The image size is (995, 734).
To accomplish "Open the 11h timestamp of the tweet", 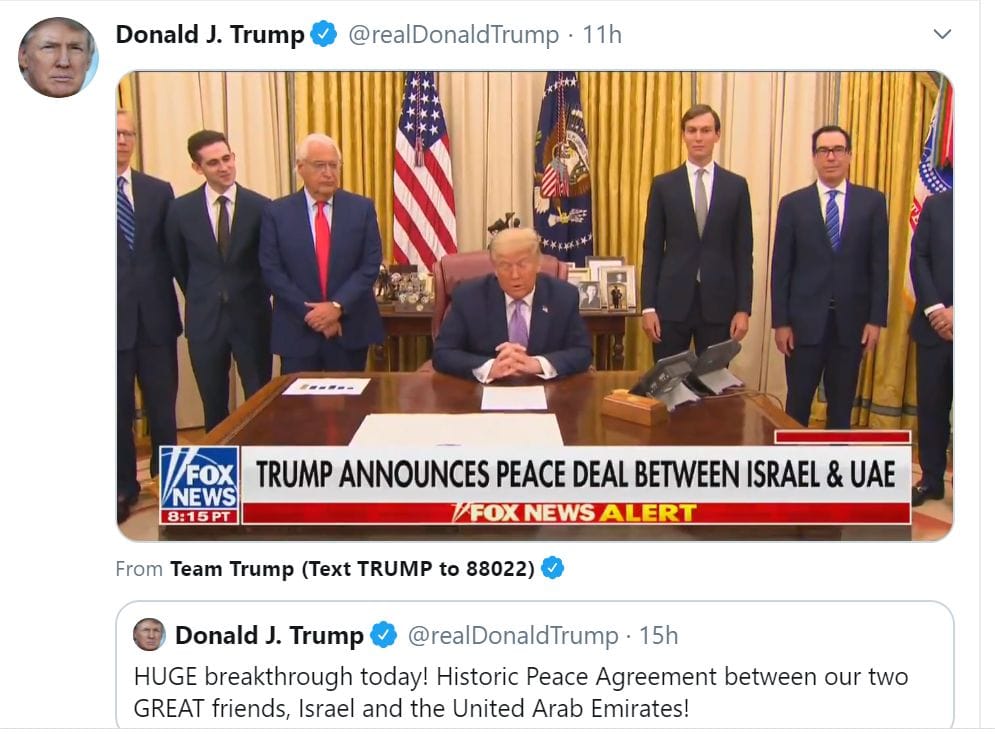I will tap(602, 34).
